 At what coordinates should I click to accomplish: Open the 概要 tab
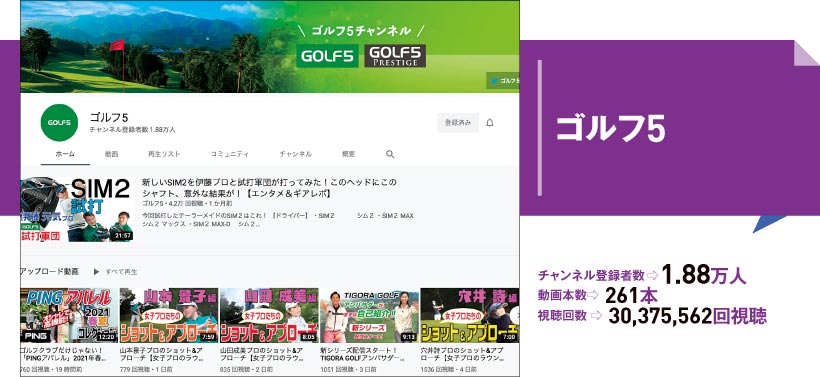(x=348, y=154)
